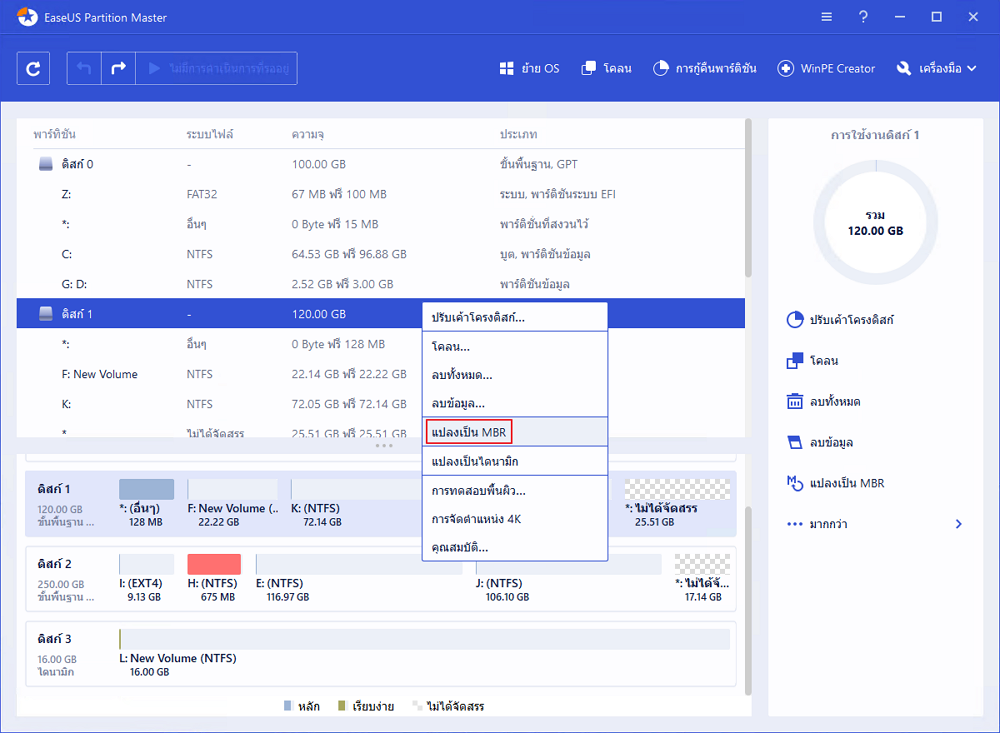Click the EaseUS Partition Master logo
The image size is (1000, 733).
tap(27, 17)
